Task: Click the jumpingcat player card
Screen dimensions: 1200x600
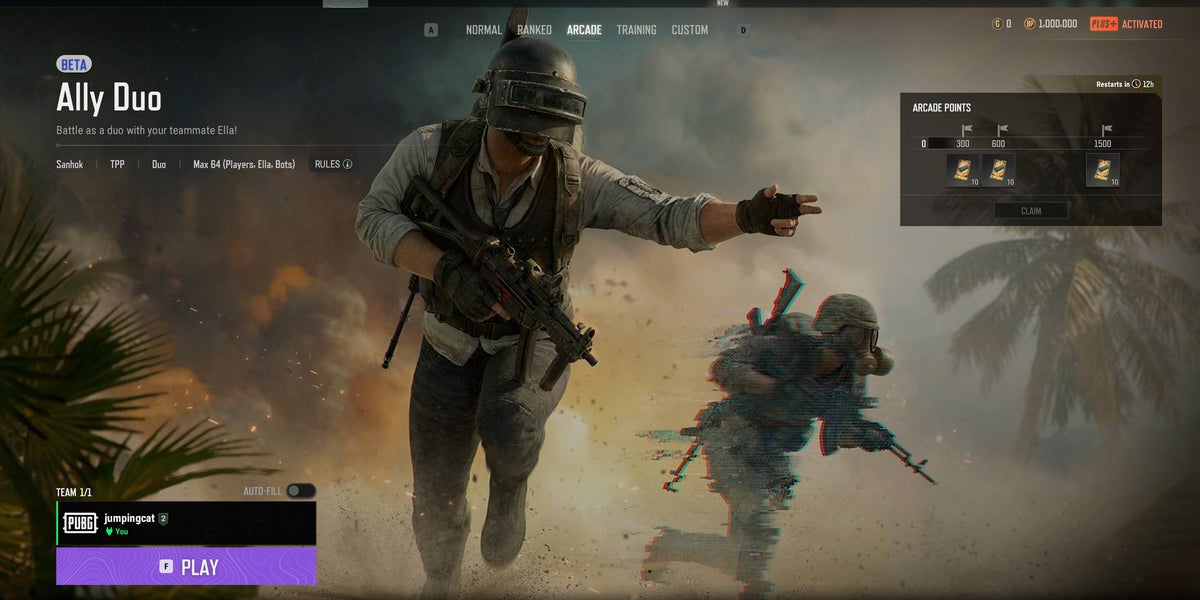Action: click(x=186, y=523)
